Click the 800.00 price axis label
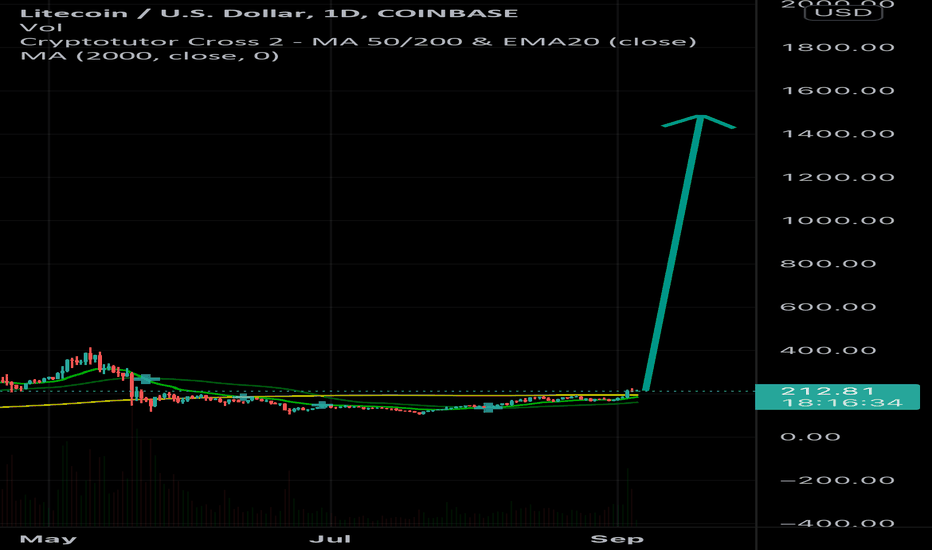This screenshot has width=932, height=550. tap(828, 263)
